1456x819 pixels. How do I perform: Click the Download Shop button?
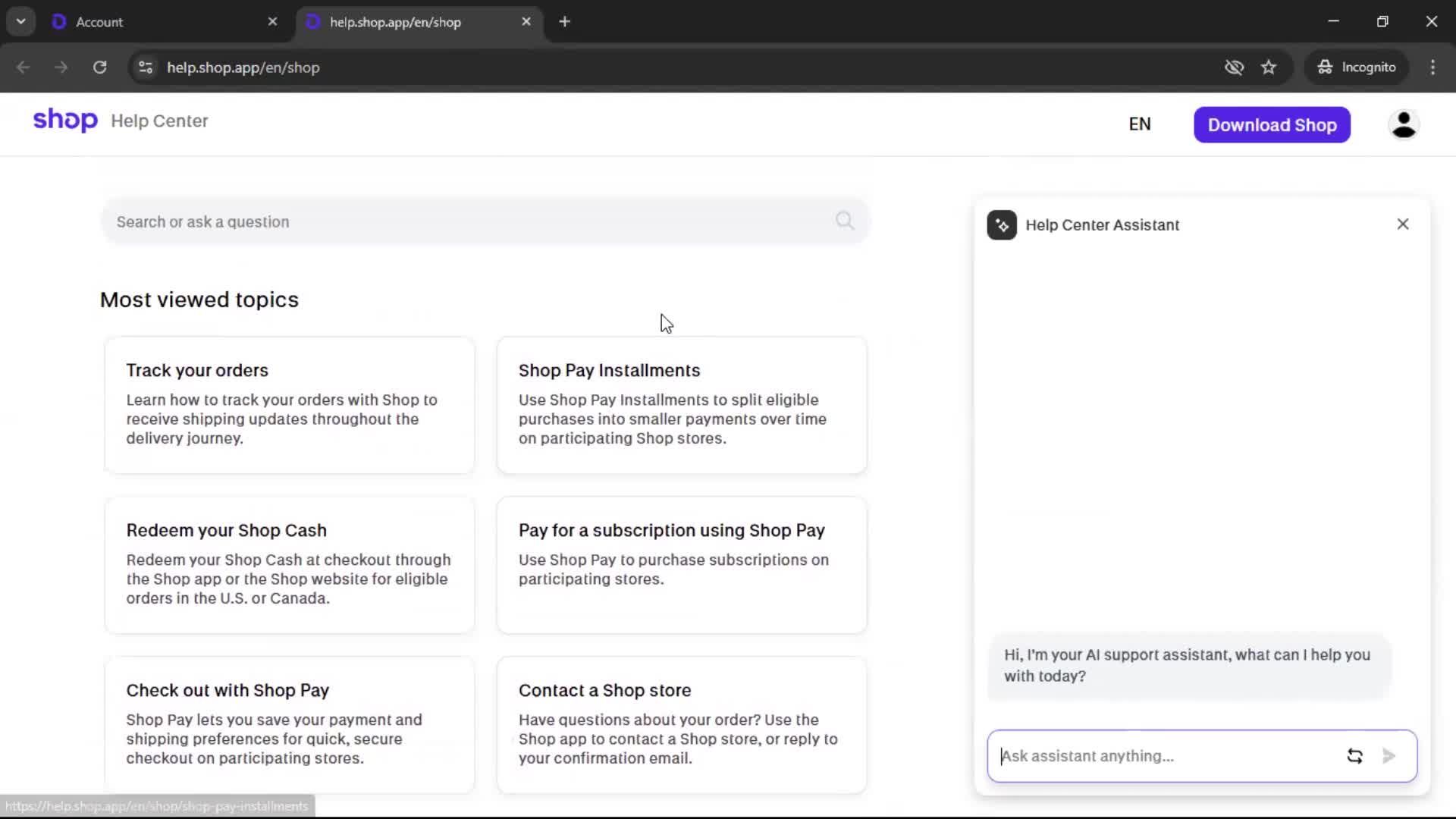1272,124
